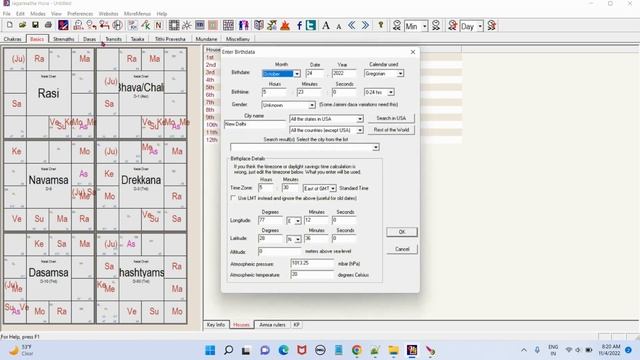Click Cancel in Enter Birthdata dialog
640x360 pixels.
coord(402,249)
